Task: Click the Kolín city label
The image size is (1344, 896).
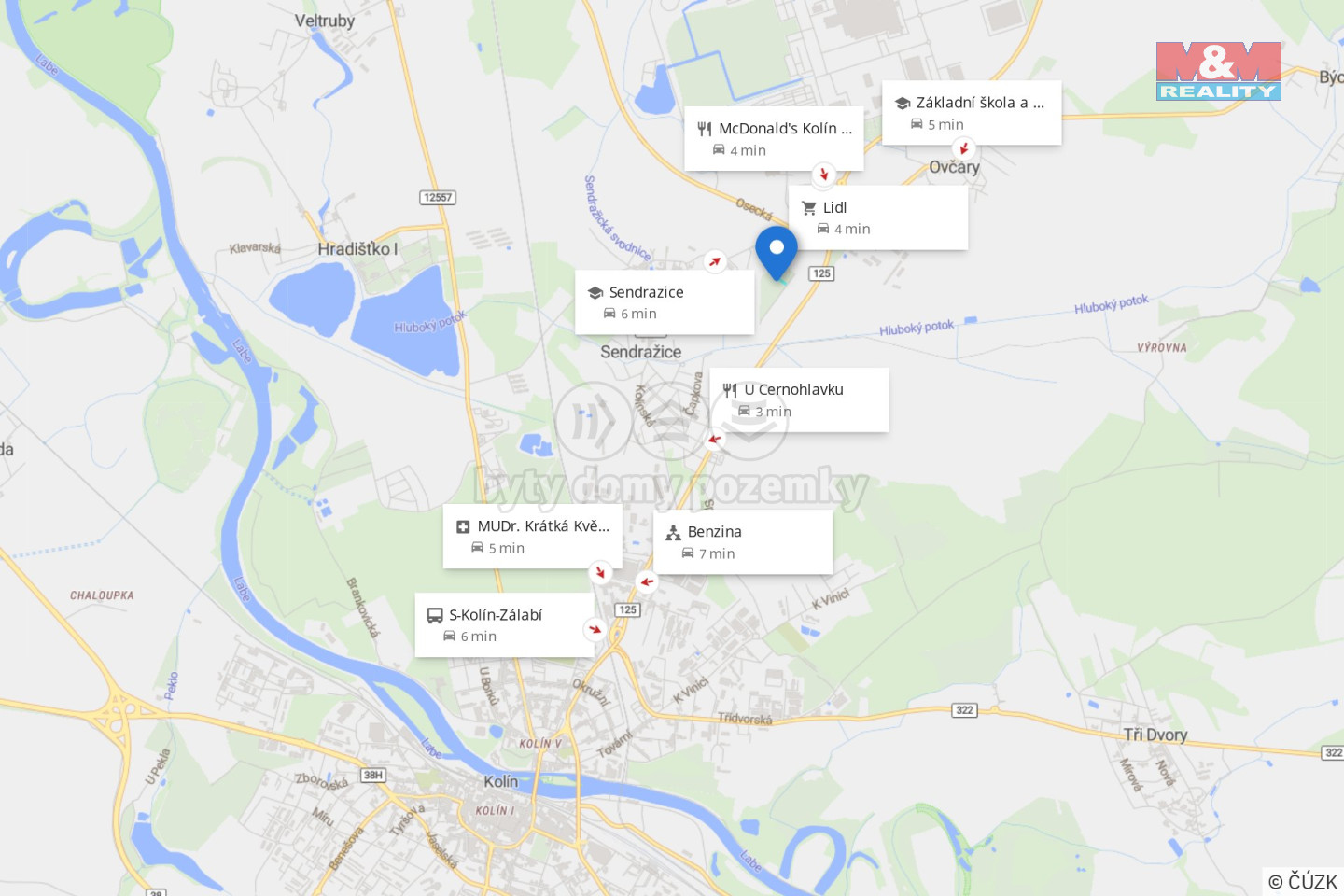Action: pos(501,782)
